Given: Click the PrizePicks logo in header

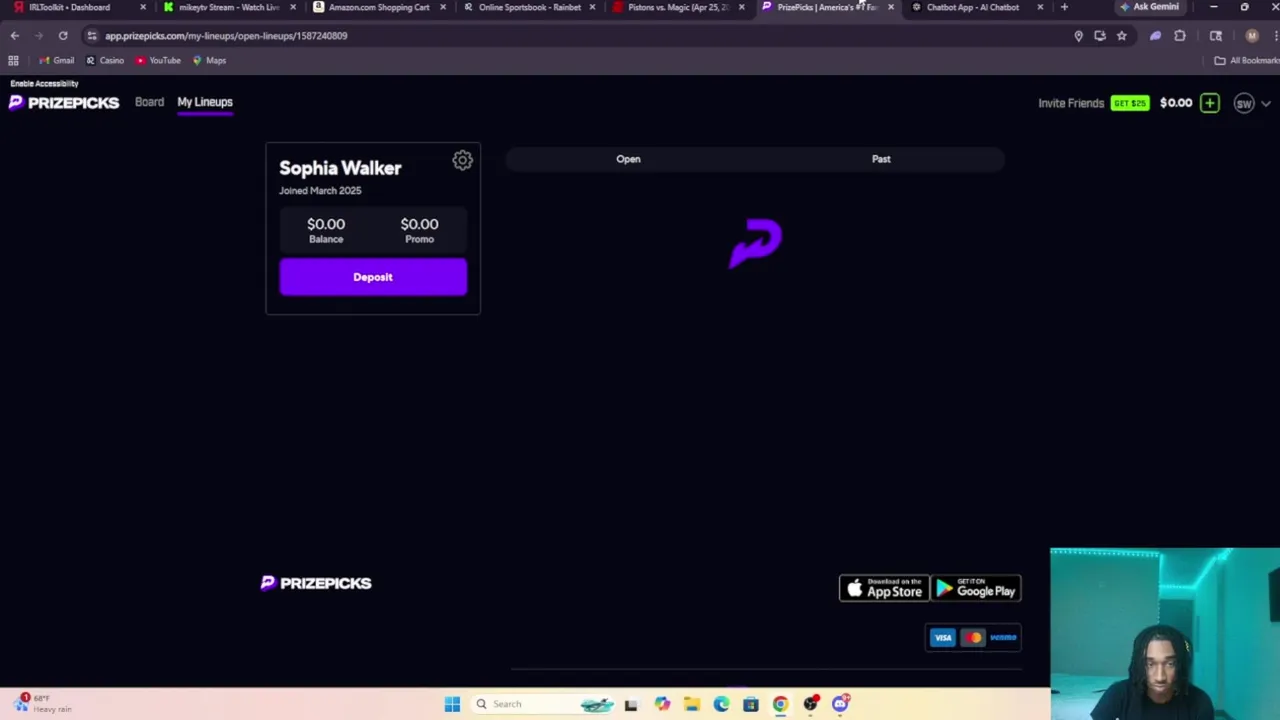Looking at the screenshot, I should click(64, 103).
